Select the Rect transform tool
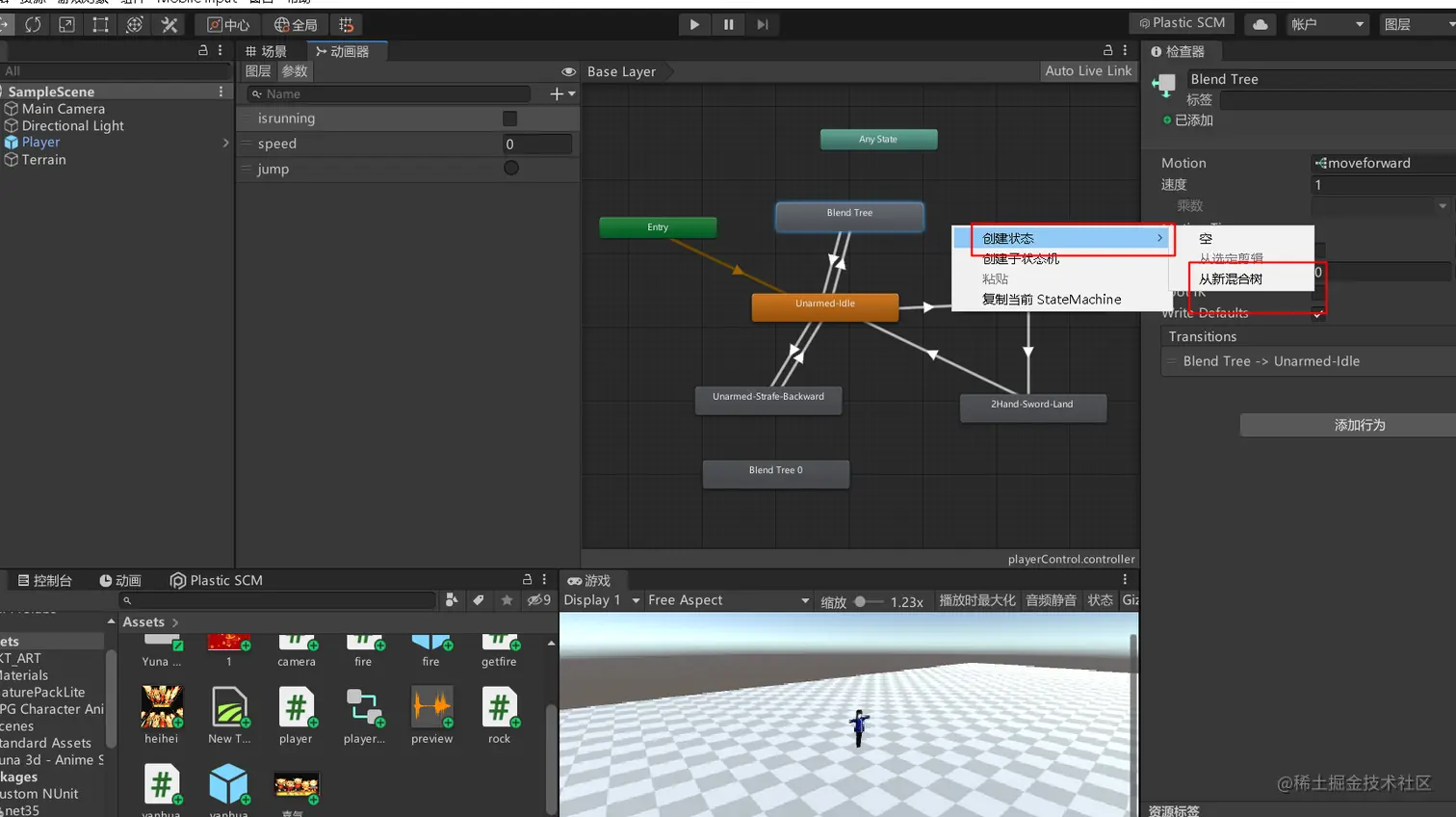This screenshot has height=817, width=1456. (100, 24)
